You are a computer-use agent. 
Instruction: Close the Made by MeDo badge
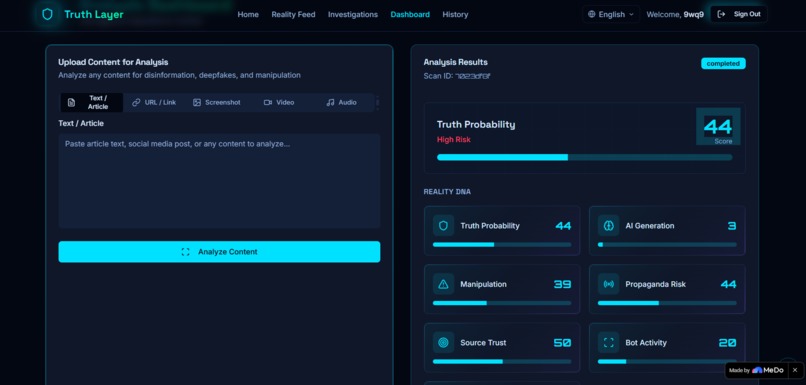(795, 370)
